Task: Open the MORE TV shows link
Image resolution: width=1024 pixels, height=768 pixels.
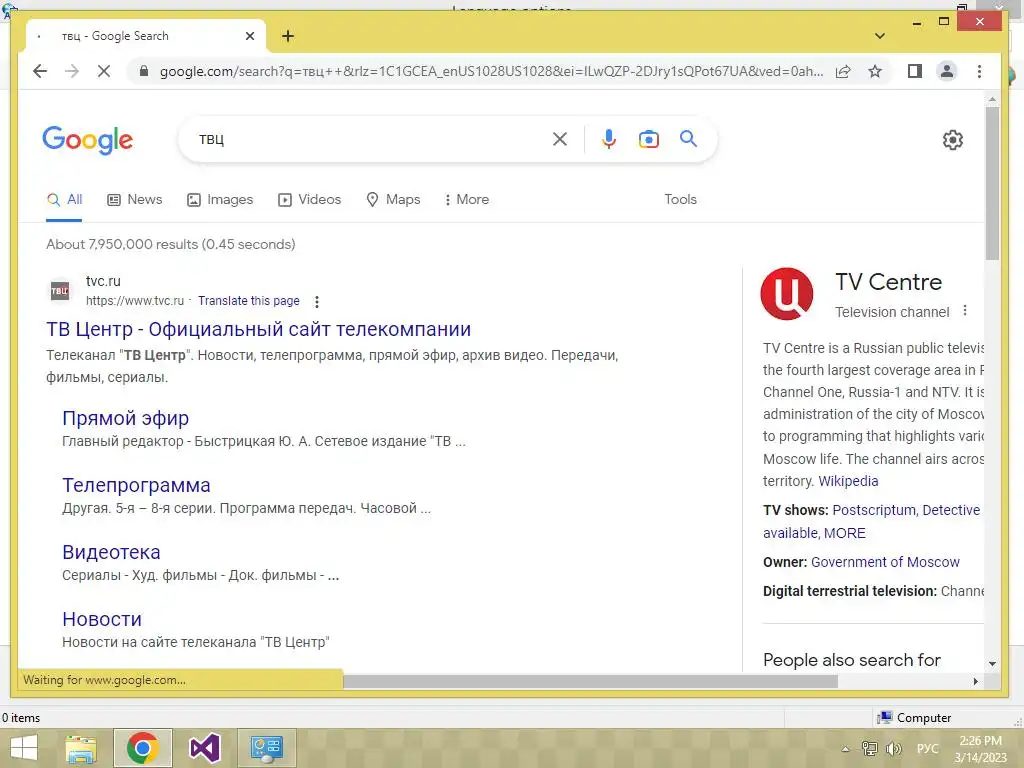Action: click(x=844, y=534)
